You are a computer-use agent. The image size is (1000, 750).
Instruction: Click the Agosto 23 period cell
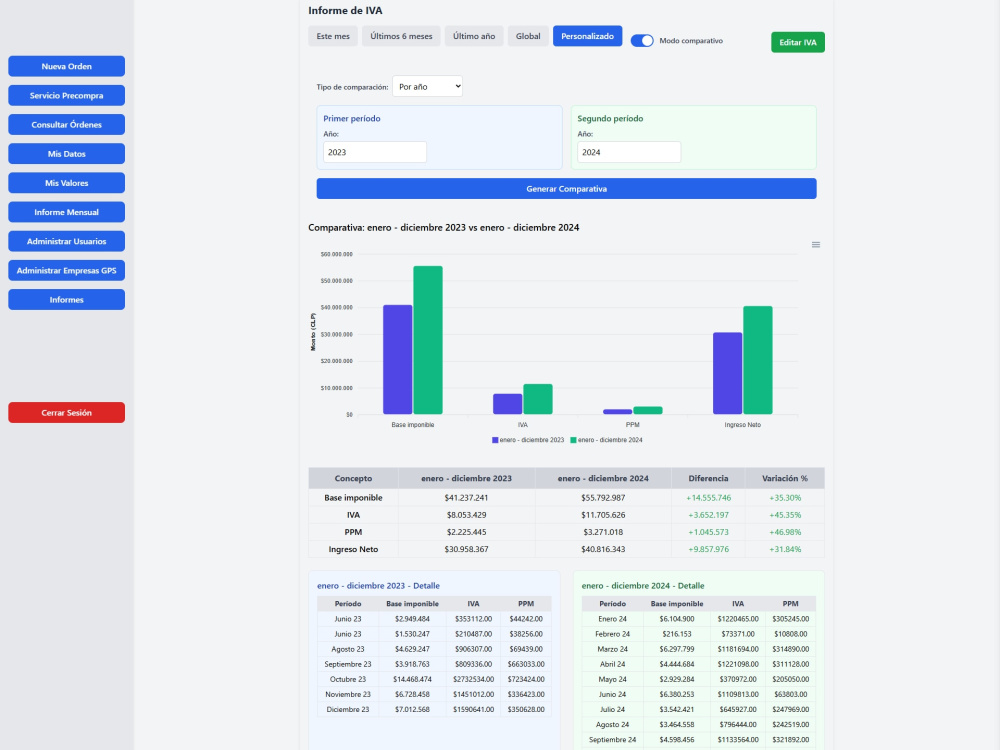tap(348, 649)
